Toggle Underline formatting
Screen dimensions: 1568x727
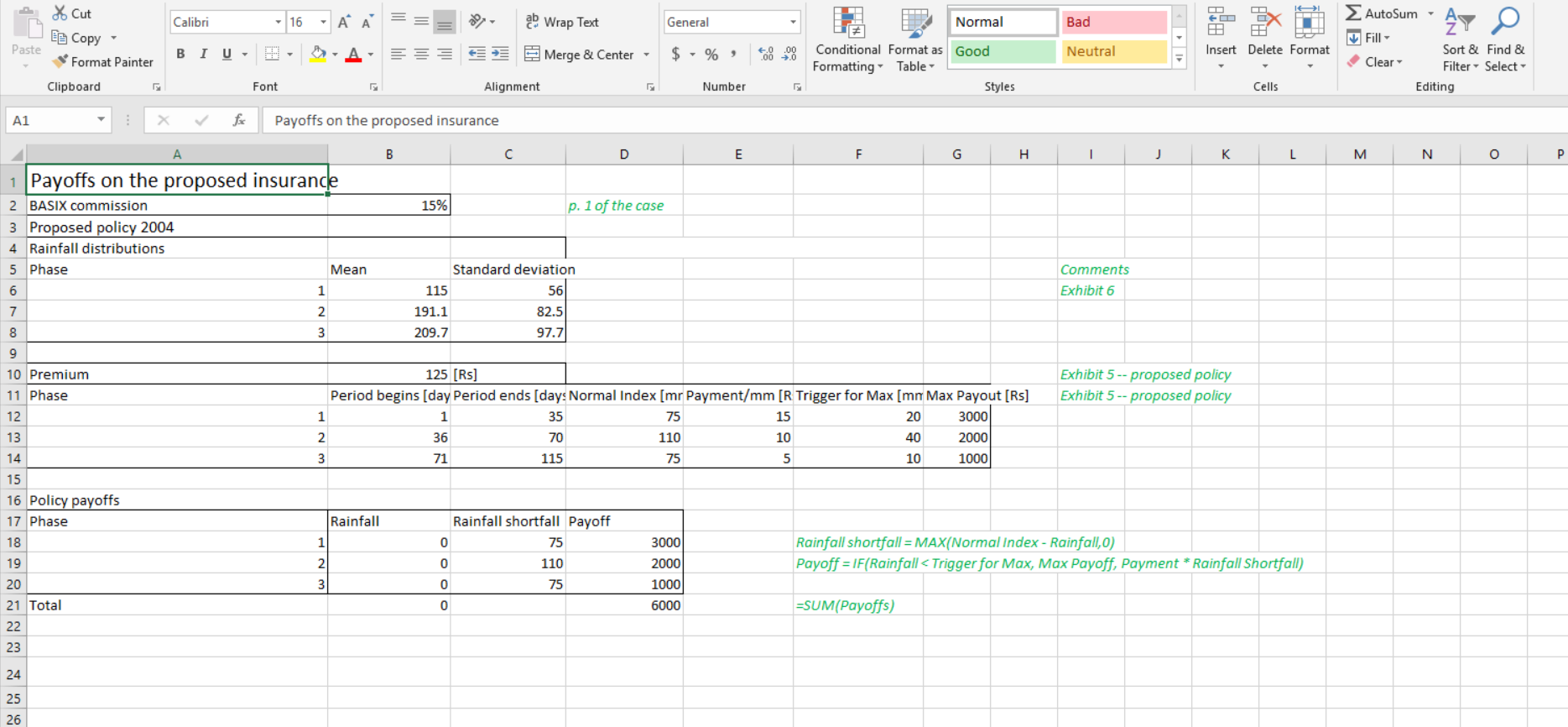click(x=227, y=54)
